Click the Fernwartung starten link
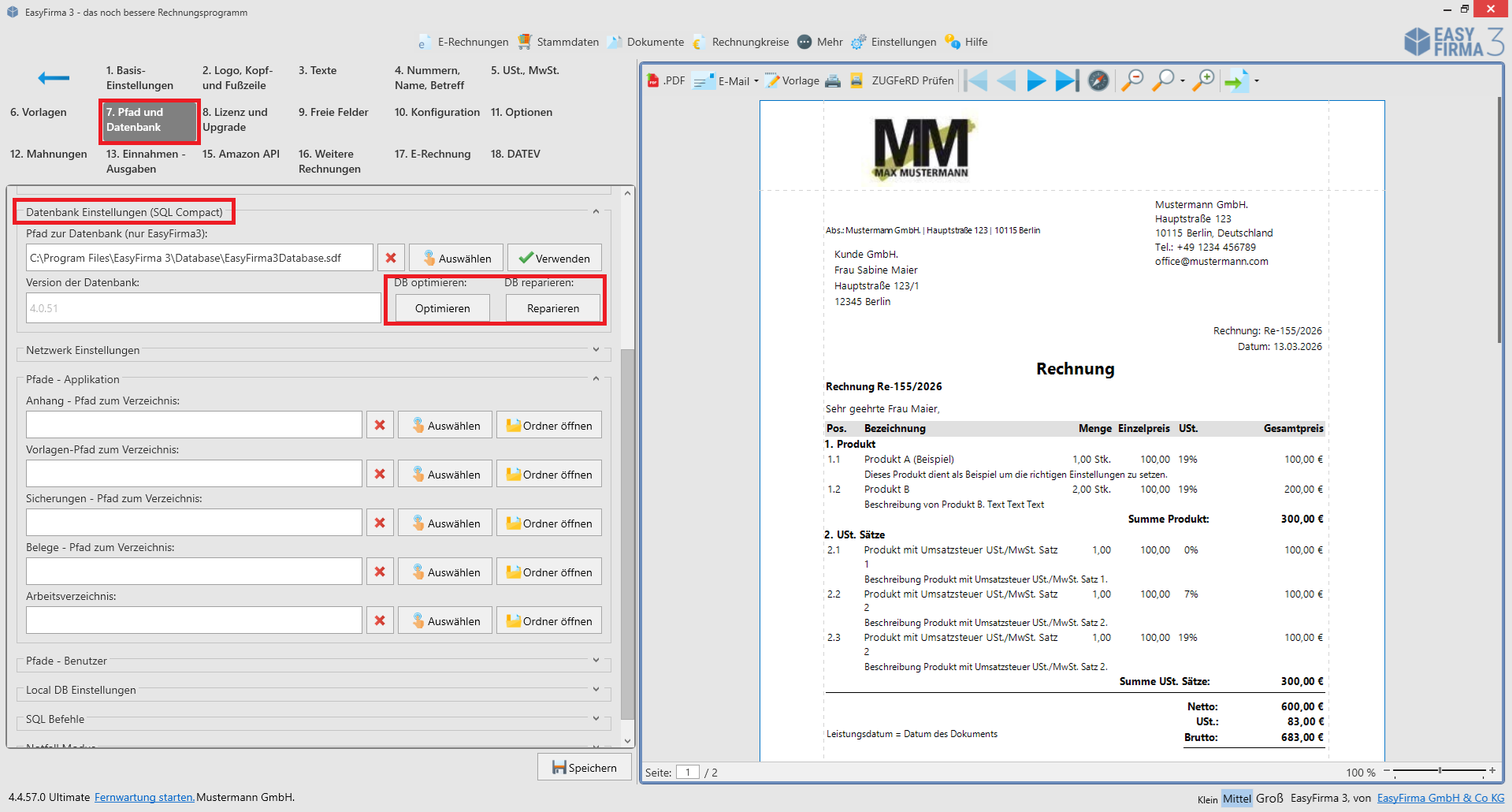 [144, 797]
